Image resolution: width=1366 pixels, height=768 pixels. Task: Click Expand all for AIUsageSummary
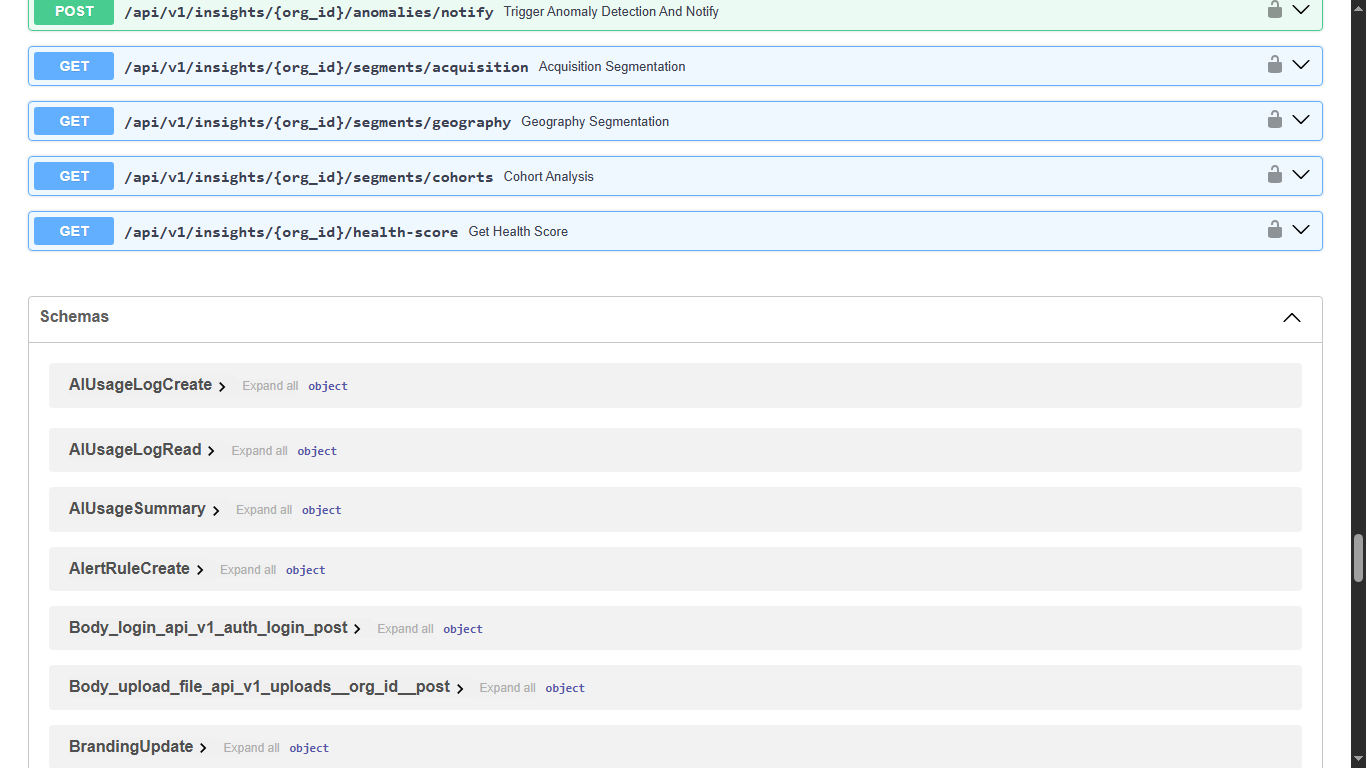(x=264, y=510)
